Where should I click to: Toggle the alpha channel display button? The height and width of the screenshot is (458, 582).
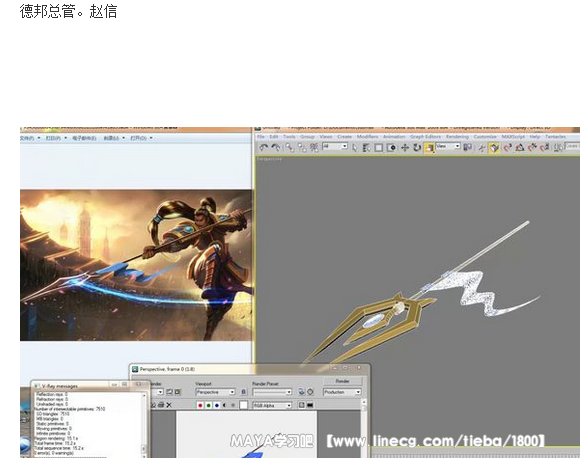point(225,405)
